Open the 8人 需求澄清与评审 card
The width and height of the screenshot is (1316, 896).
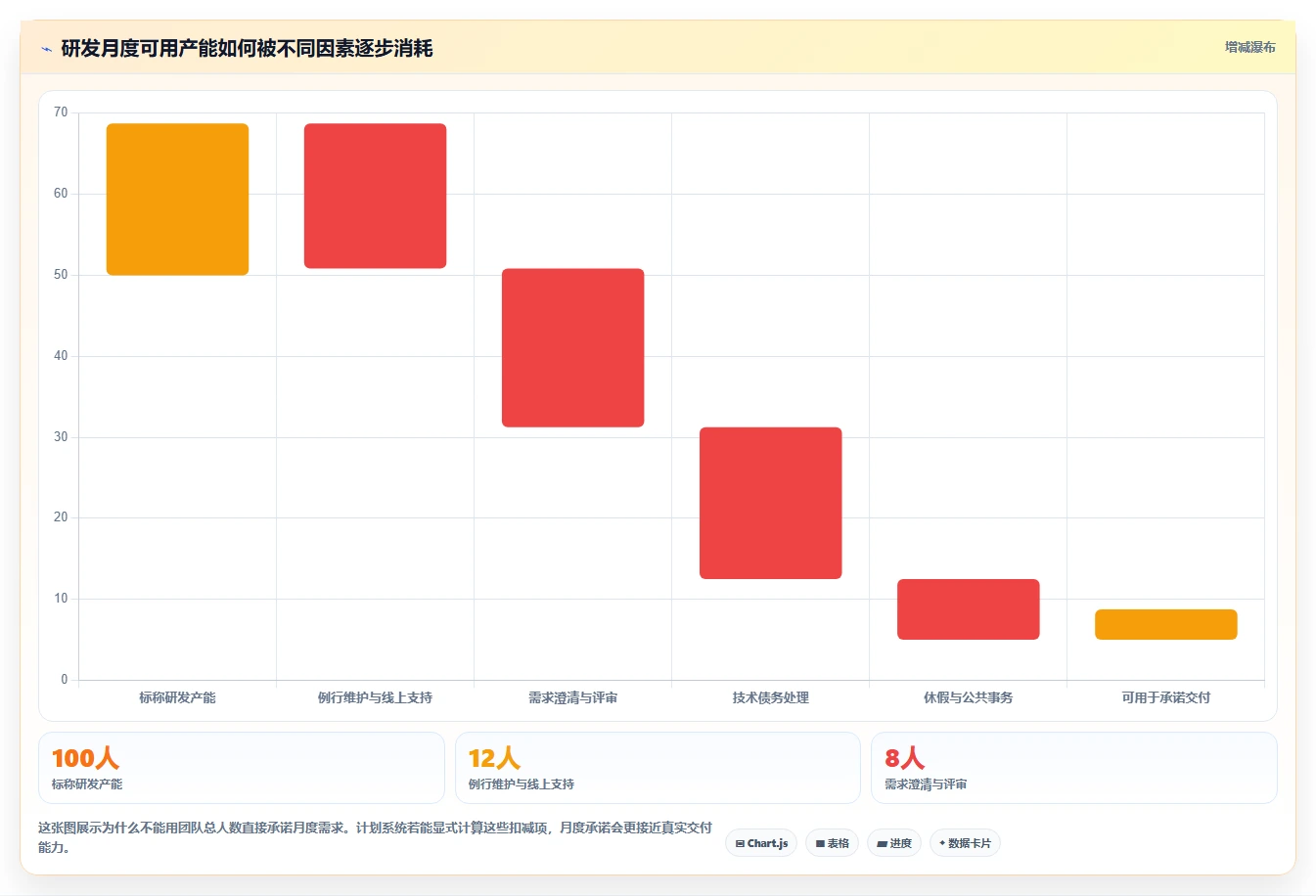(x=1074, y=768)
